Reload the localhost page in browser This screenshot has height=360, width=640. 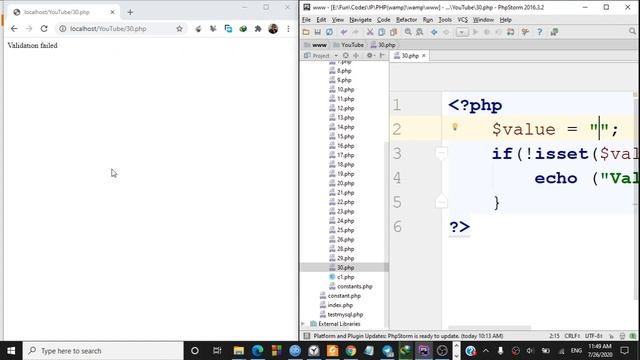[44, 29]
